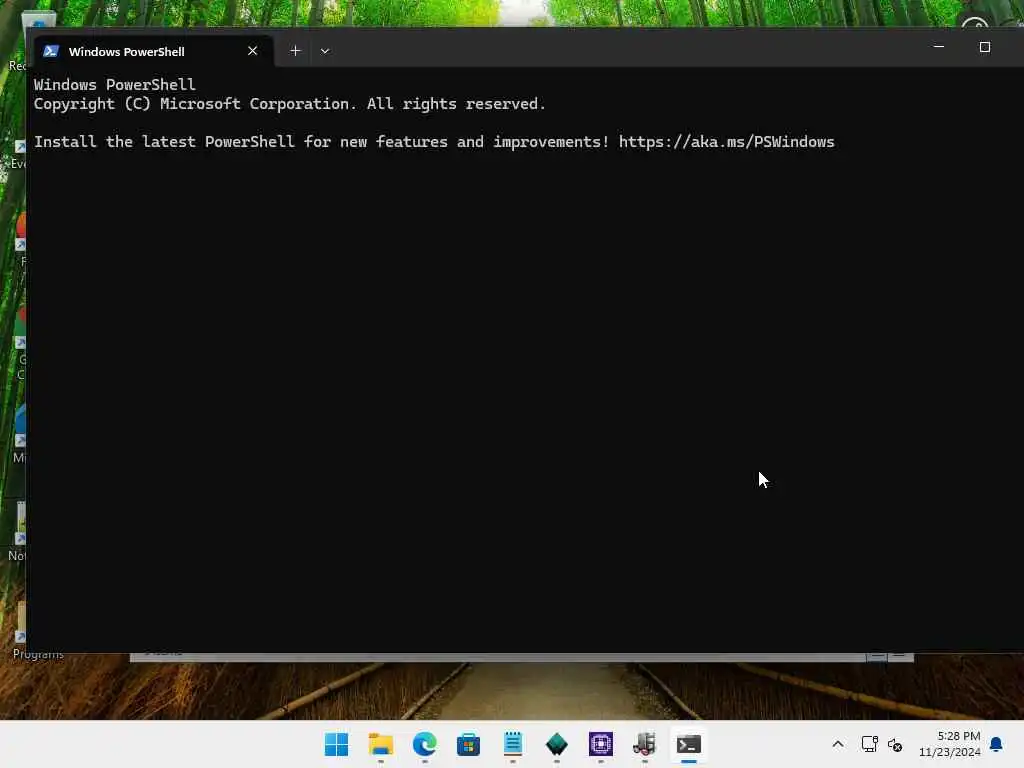
Task: Open the notification bell icon
Action: pos(996,744)
